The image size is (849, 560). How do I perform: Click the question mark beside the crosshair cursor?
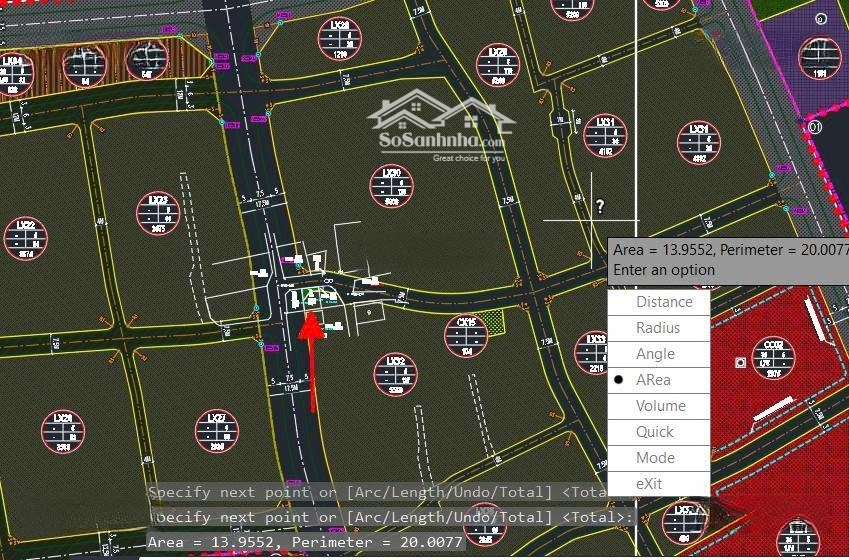coord(600,207)
